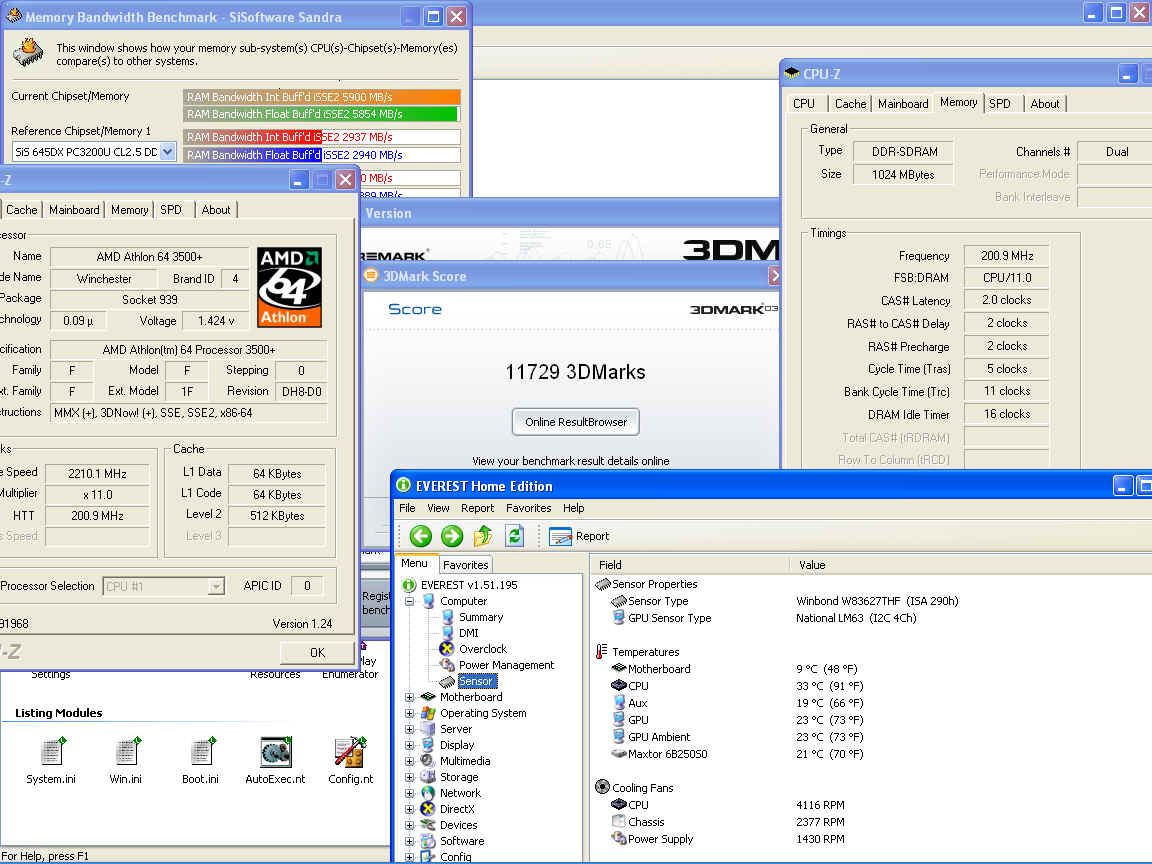Expand the Motherboard node in EVEREST tree
This screenshot has width=1152, height=864.
coord(409,697)
